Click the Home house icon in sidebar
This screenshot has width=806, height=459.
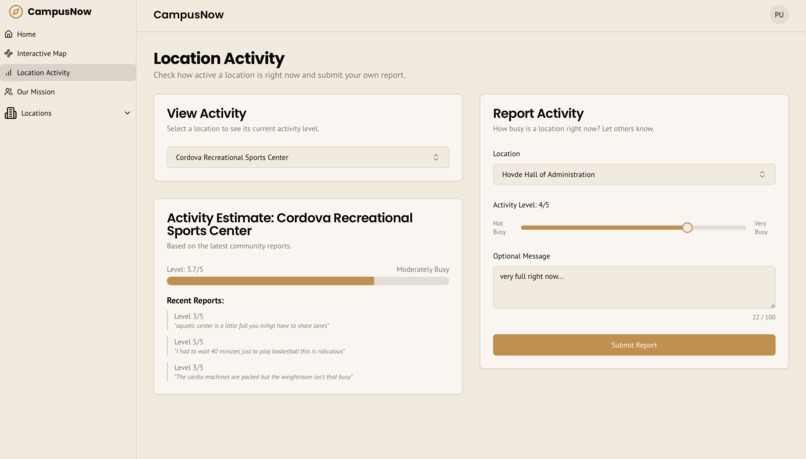coord(8,34)
